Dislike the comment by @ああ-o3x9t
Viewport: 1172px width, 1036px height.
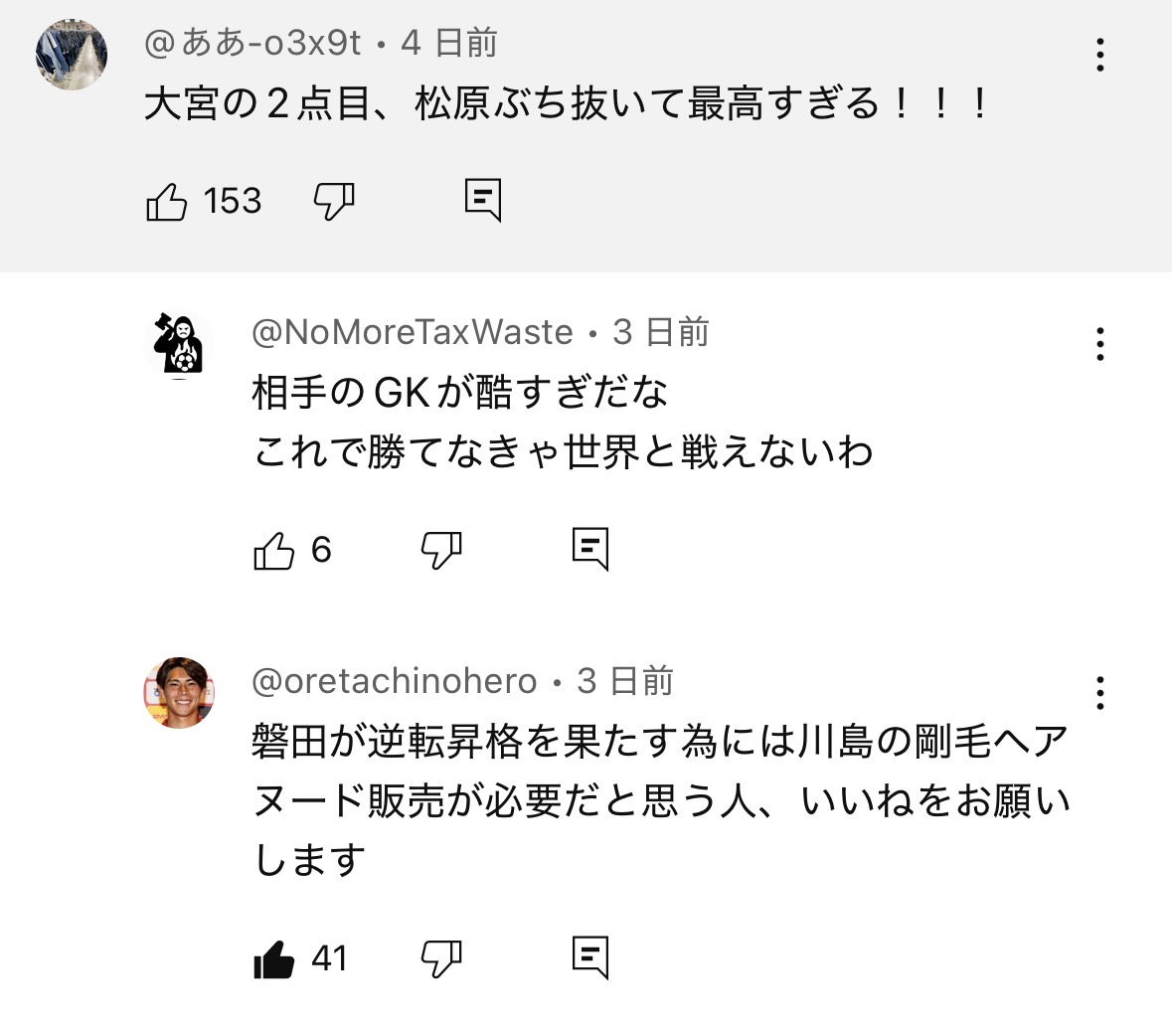(x=334, y=202)
